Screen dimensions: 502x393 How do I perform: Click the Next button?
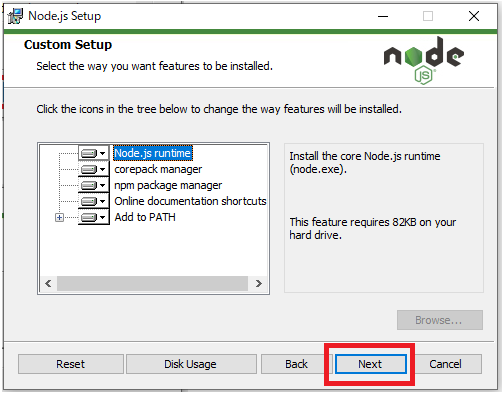[x=370, y=364]
